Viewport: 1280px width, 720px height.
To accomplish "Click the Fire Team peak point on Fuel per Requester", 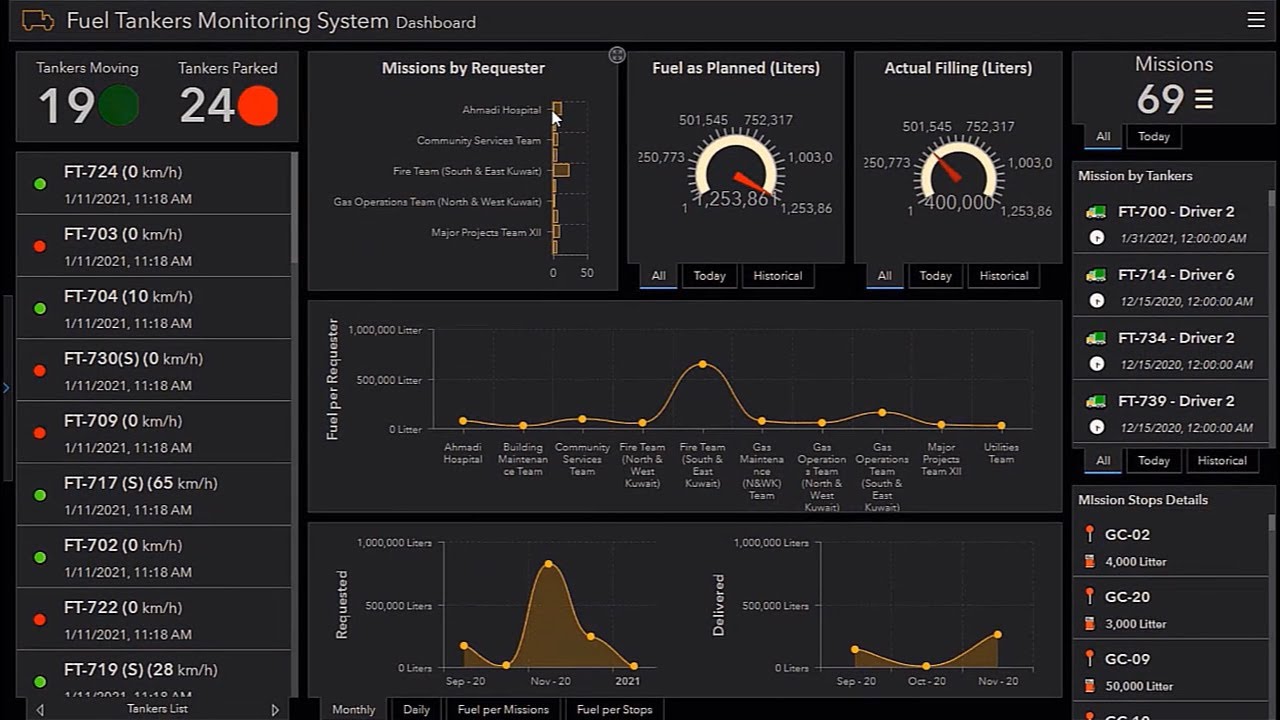I will [x=703, y=364].
